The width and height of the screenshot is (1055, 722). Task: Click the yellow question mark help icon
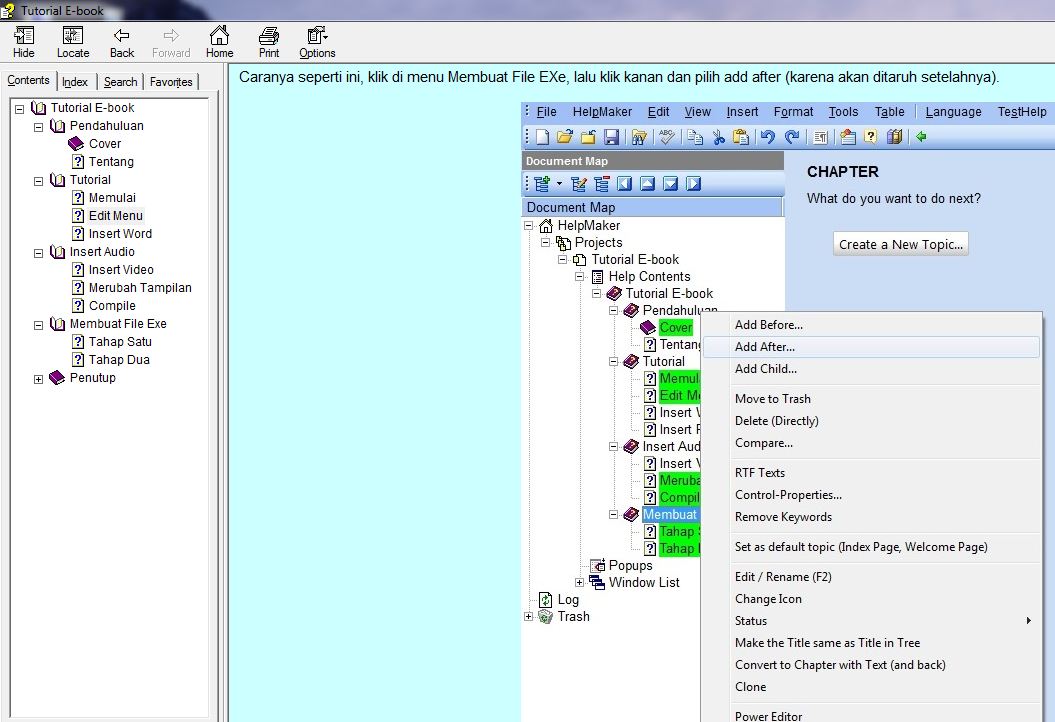pyautogui.click(x=871, y=137)
